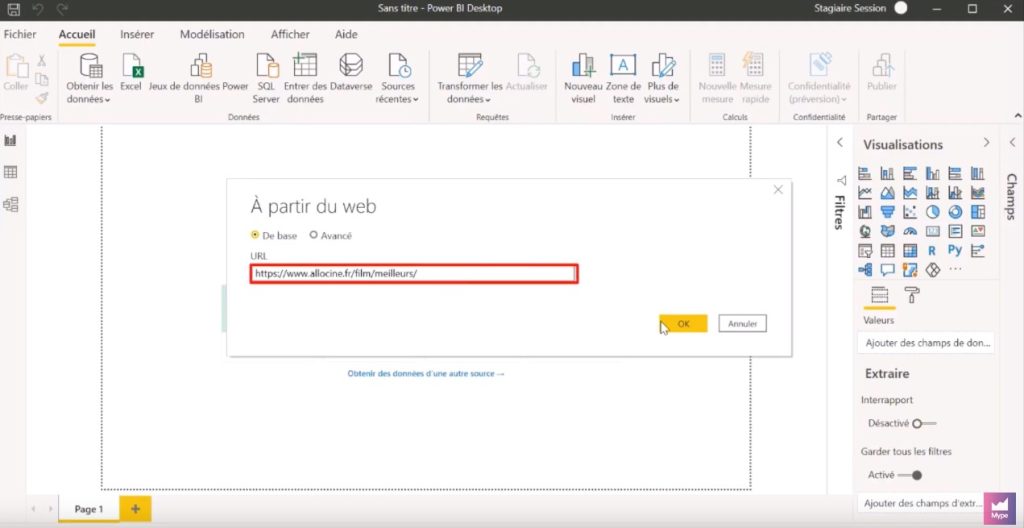
Task: Click the Stagiaire Session account avatar
Action: [x=901, y=8]
